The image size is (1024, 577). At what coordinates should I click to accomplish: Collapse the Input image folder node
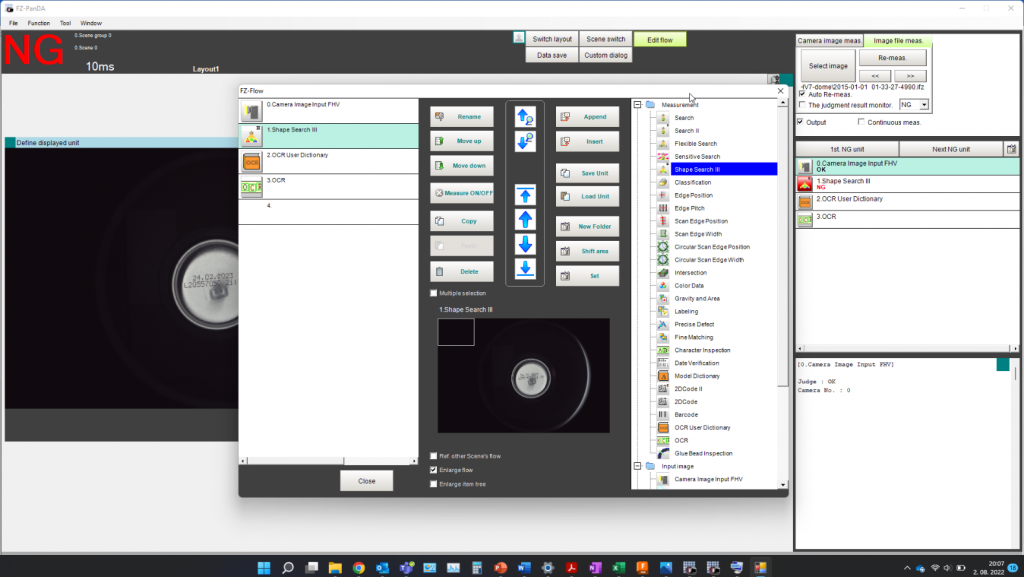(x=637, y=466)
